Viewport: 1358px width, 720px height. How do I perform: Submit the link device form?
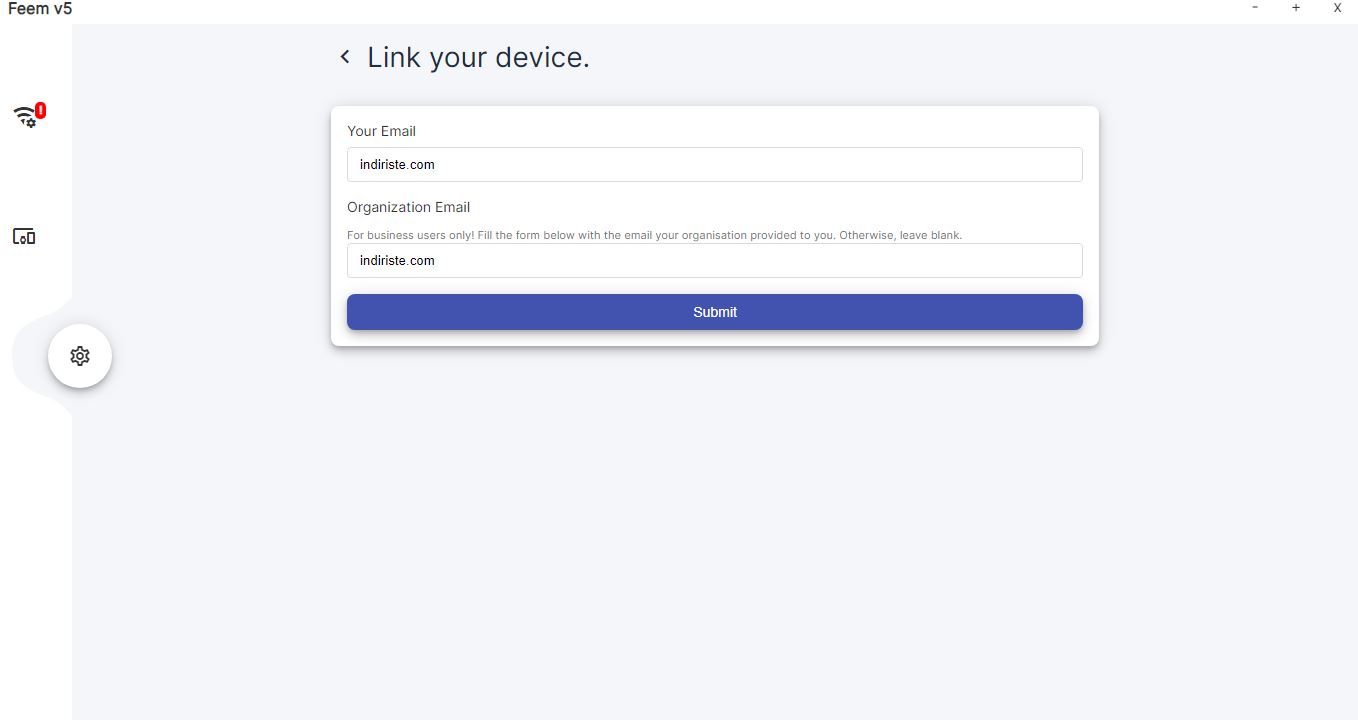pyautogui.click(x=715, y=312)
